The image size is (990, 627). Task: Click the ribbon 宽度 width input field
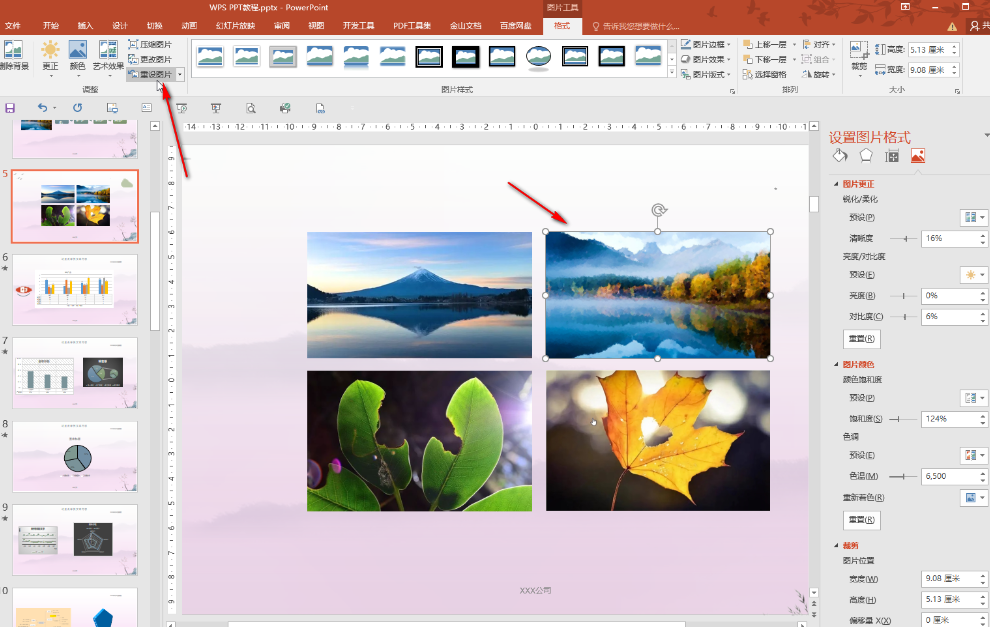[x=934, y=69]
